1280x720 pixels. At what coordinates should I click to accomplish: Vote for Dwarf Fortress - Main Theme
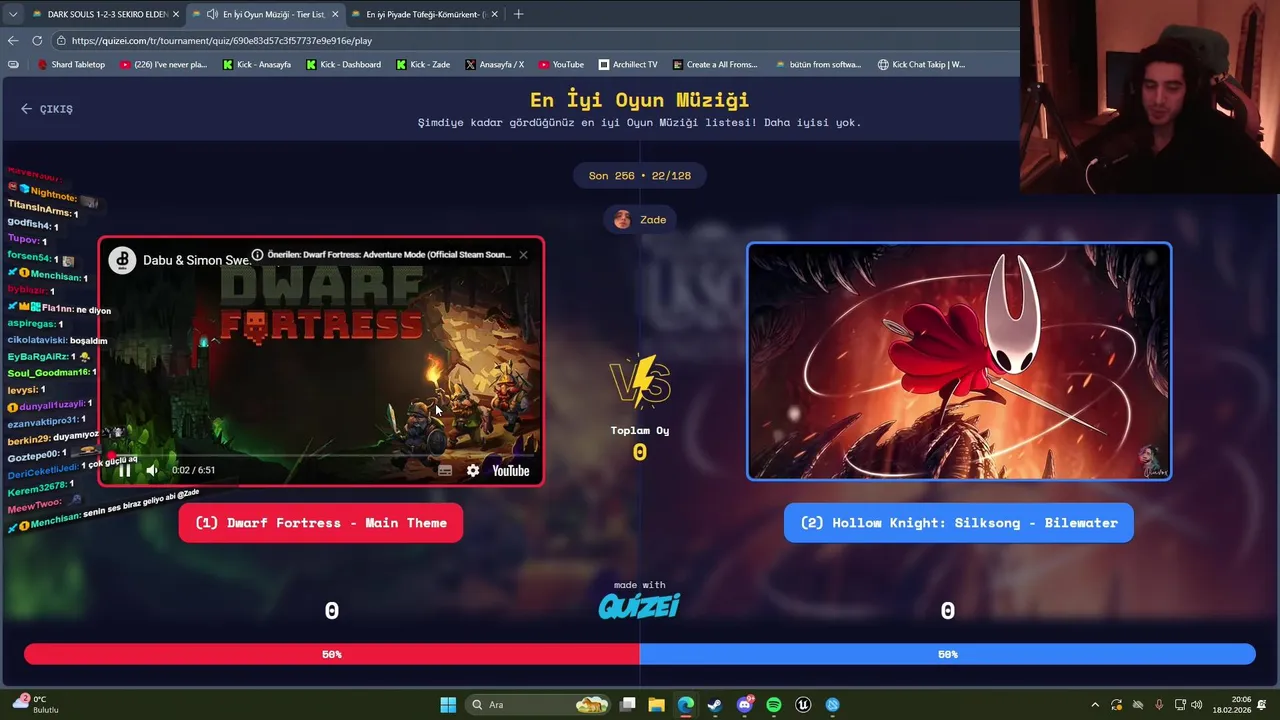pyautogui.click(x=320, y=523)
